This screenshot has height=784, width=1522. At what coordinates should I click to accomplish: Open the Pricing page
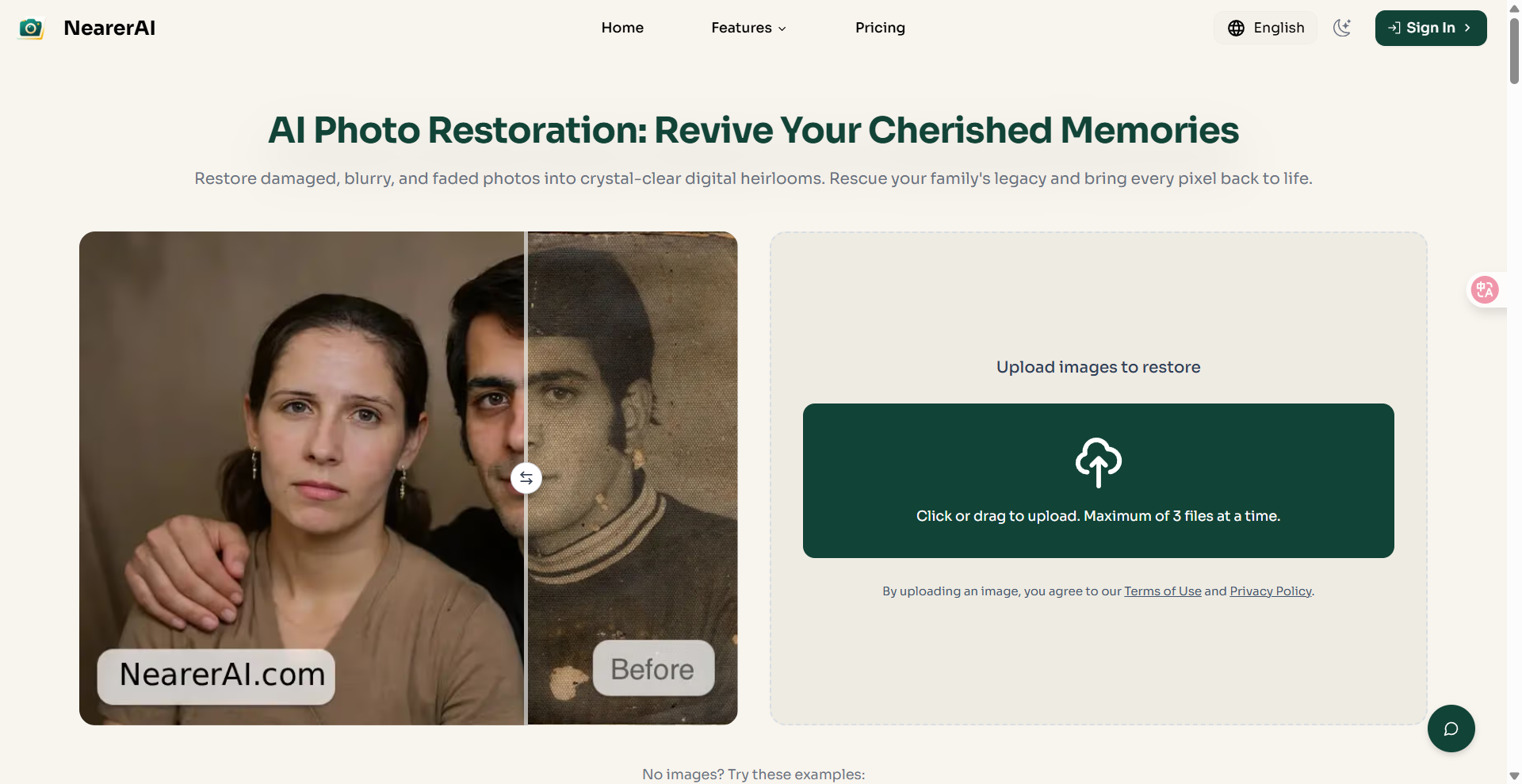(x=880, y=28)
